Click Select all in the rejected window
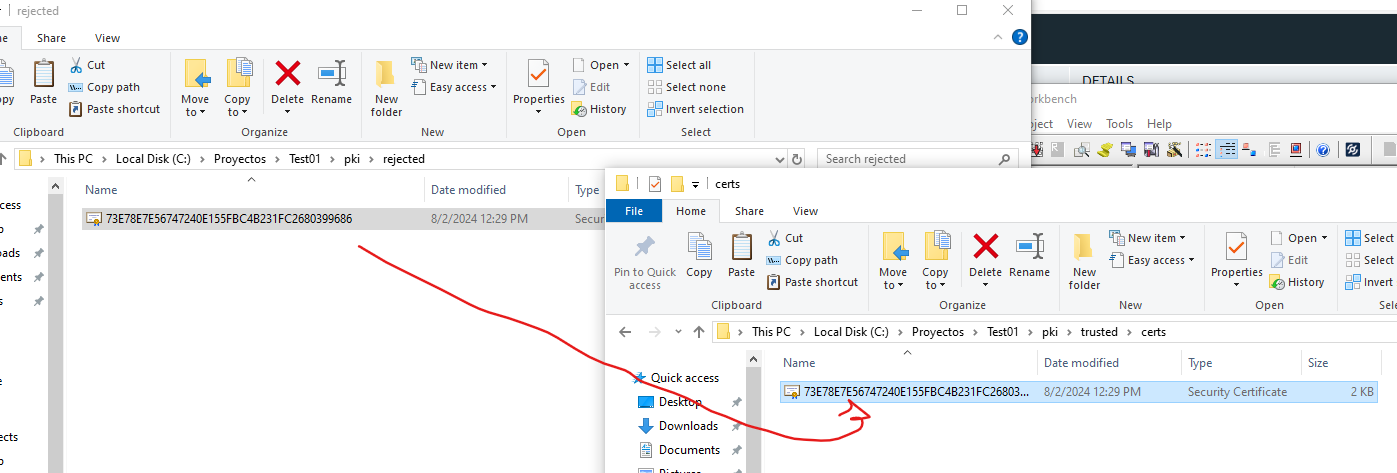This screenshot has width=1397, height=473. 679,65
